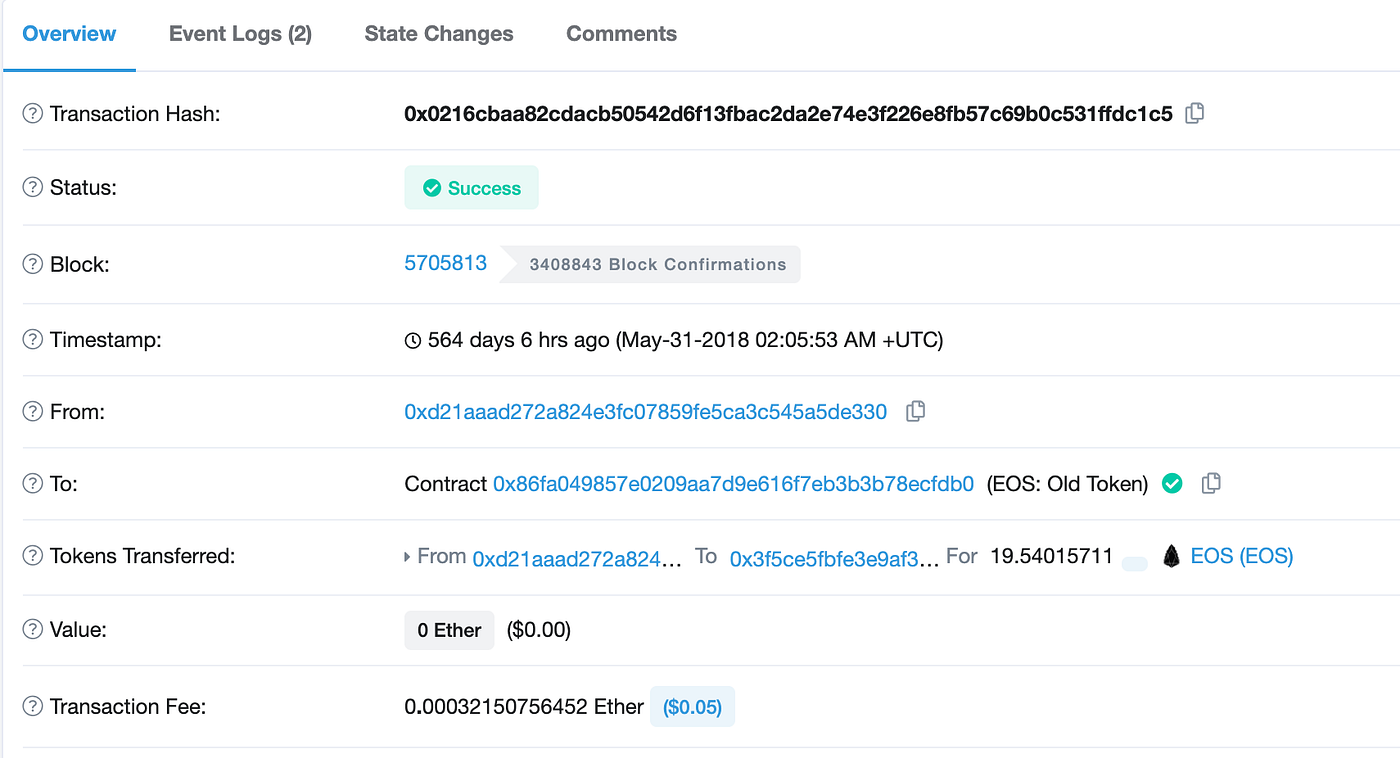Click the transferred amount 19.54015711

(x=1051, y=556)
